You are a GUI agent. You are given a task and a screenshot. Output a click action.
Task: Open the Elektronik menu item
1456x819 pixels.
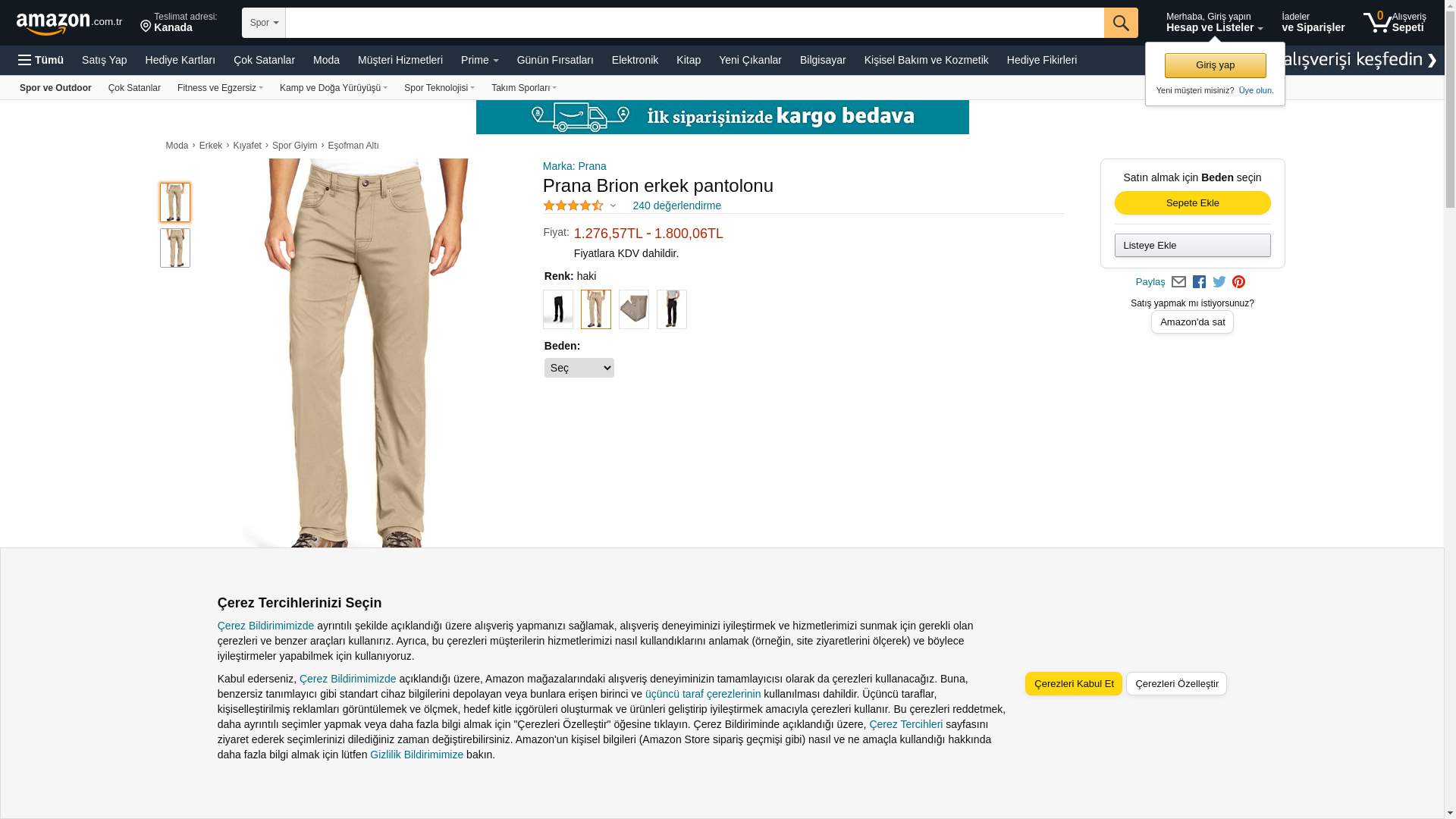(635, 60)
